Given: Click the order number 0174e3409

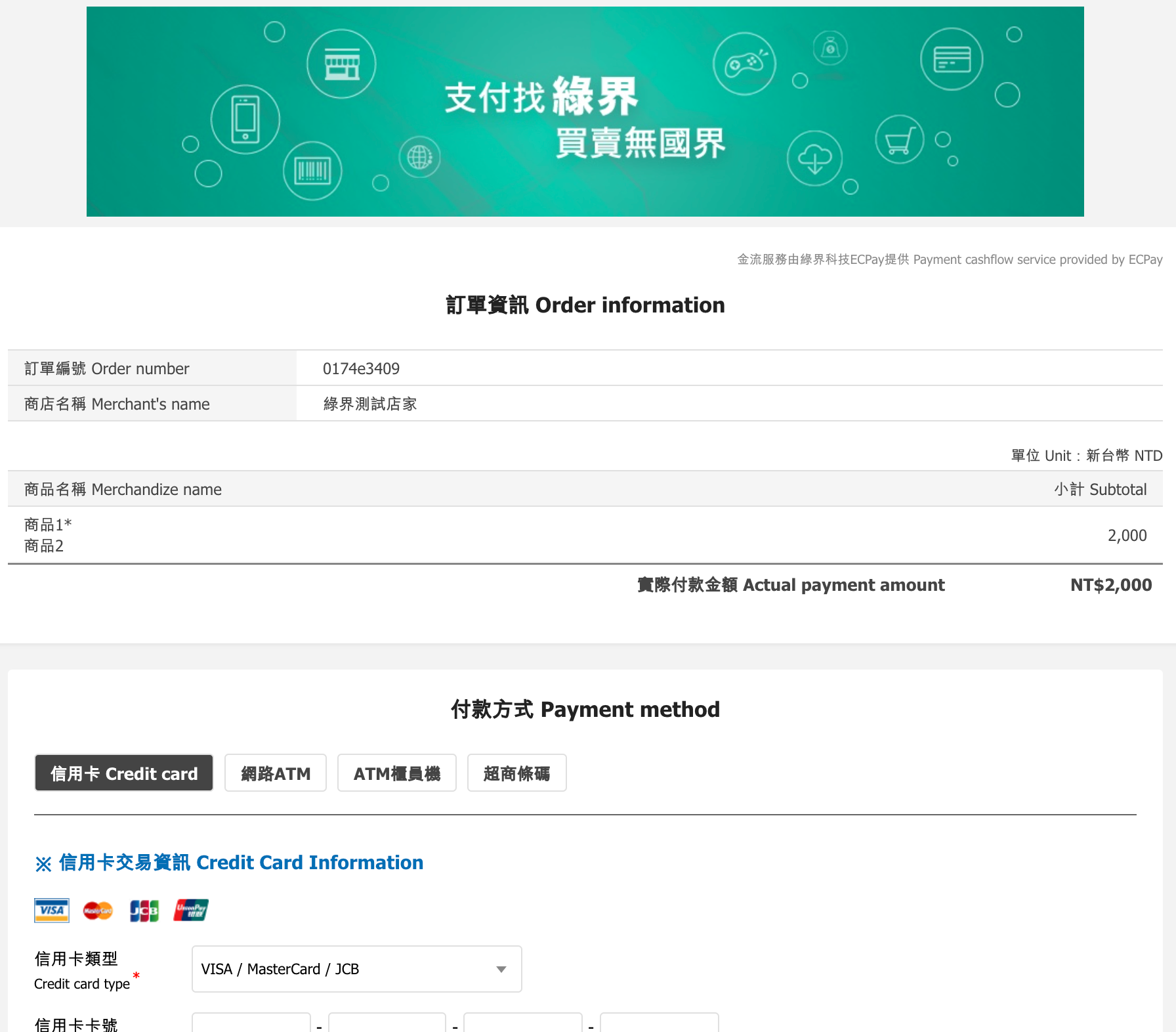Looking at the screenshot, I should 361,368.
